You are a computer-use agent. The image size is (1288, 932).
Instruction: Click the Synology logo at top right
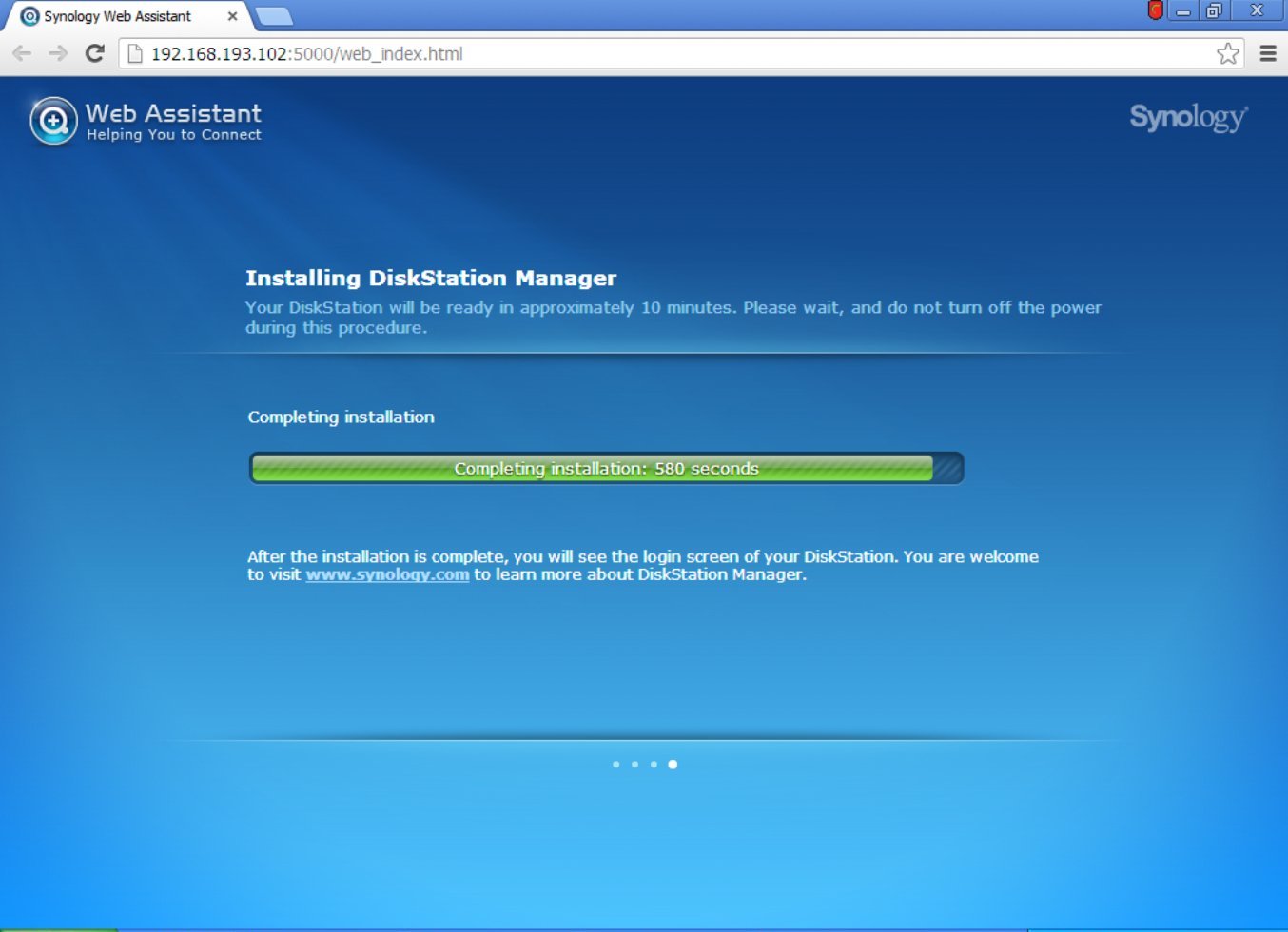tap(1187, 118)
